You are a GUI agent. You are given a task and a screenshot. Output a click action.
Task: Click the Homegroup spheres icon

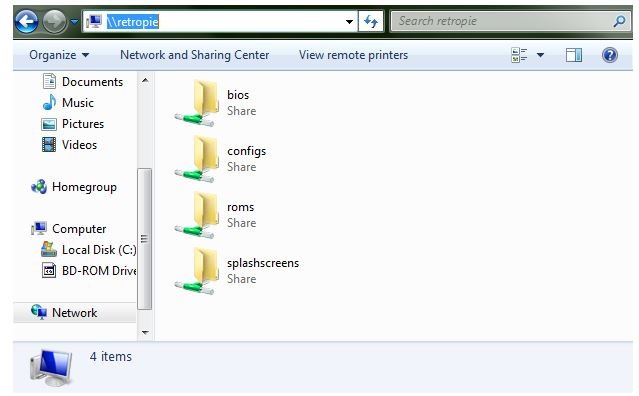[39, 187]
